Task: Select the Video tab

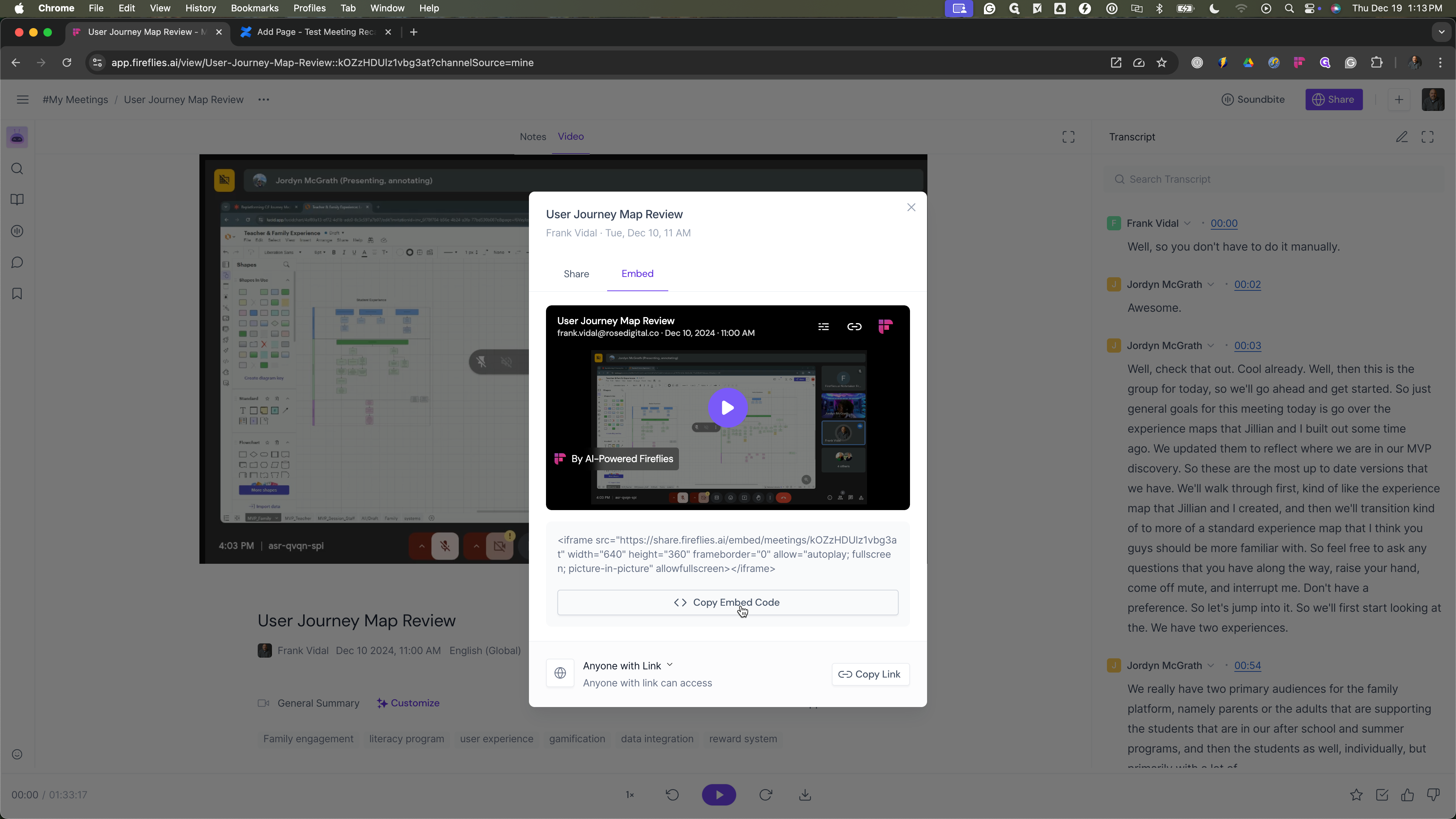Action: [571, 137]
